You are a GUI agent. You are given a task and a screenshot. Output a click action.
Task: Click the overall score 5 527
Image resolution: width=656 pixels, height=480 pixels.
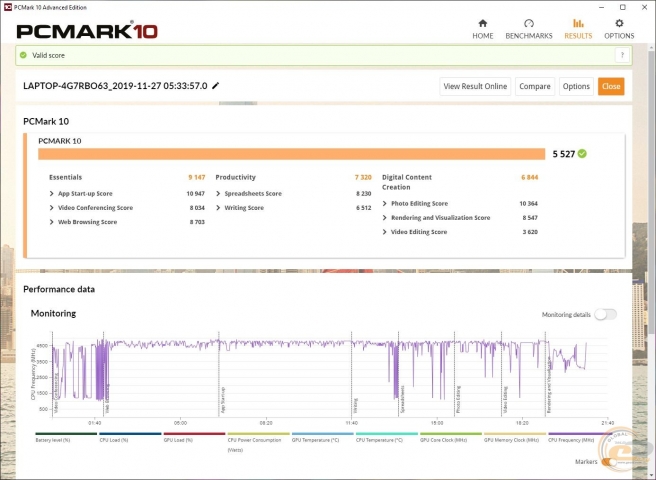[x=564, y=154]
